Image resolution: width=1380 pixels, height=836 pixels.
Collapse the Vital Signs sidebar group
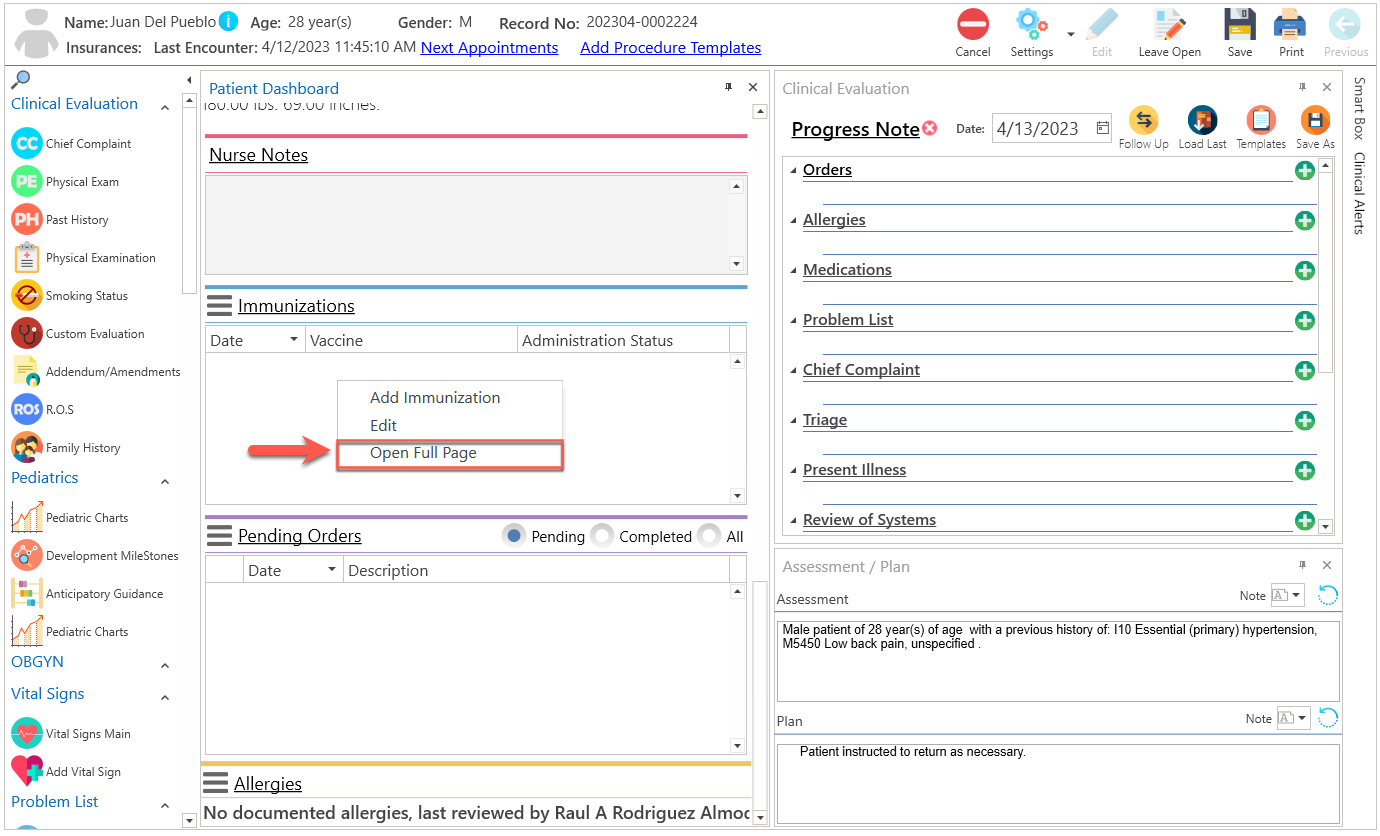coord(165,698)
